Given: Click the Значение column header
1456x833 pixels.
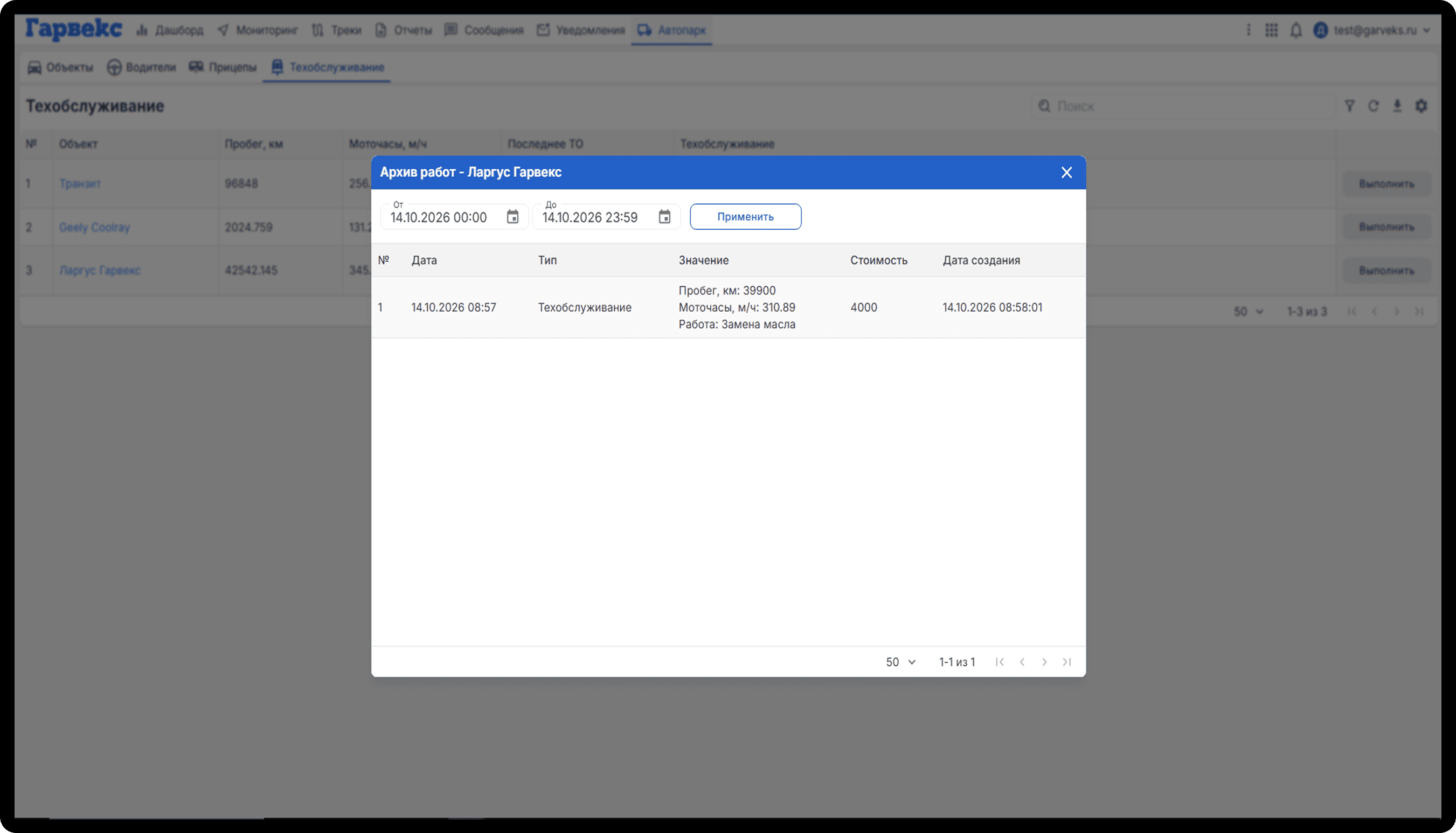Looking at the screenshot, I should [x=703, y=260].
